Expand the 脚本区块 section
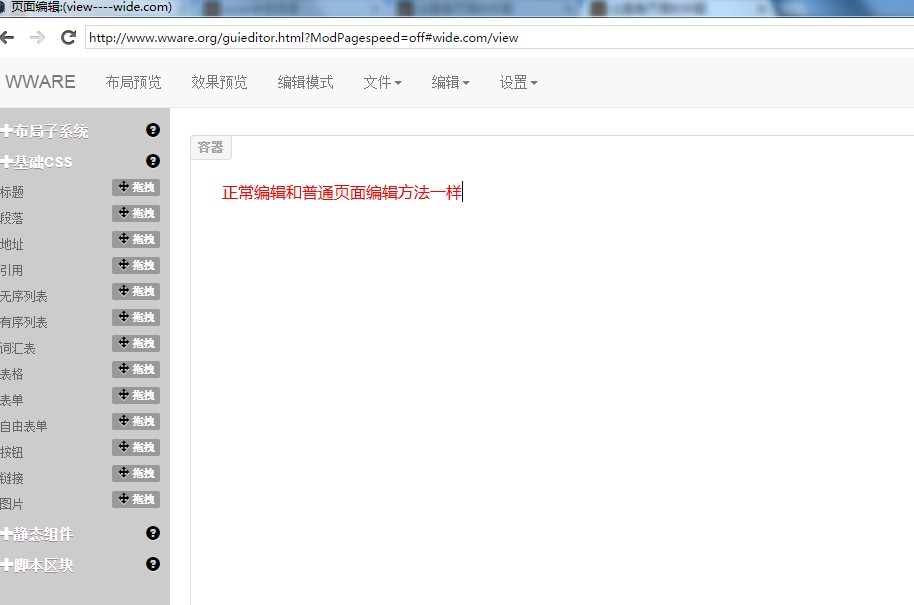 click(x=37, y=565)
